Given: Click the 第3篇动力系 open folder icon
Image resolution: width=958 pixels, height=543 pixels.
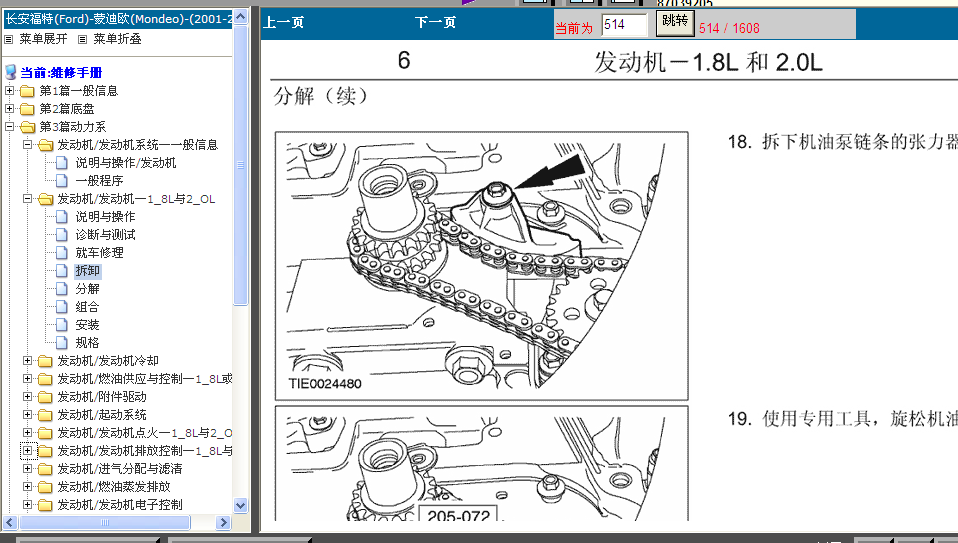Looking at the screenshot, I should pos(27,127).
